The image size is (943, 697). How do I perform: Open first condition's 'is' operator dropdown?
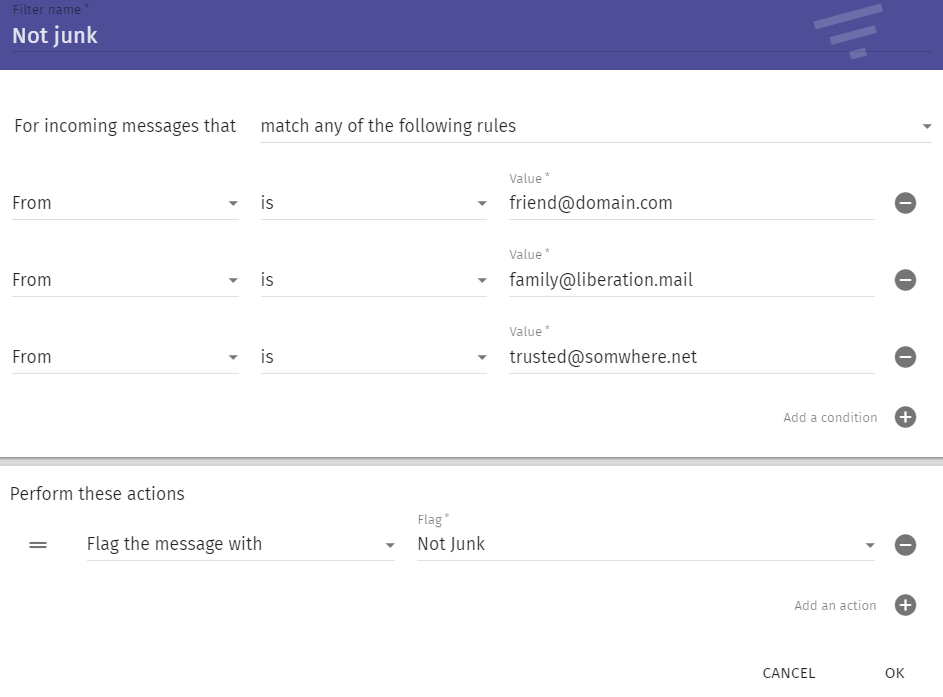pyautogui.click(x=373, y=203)
